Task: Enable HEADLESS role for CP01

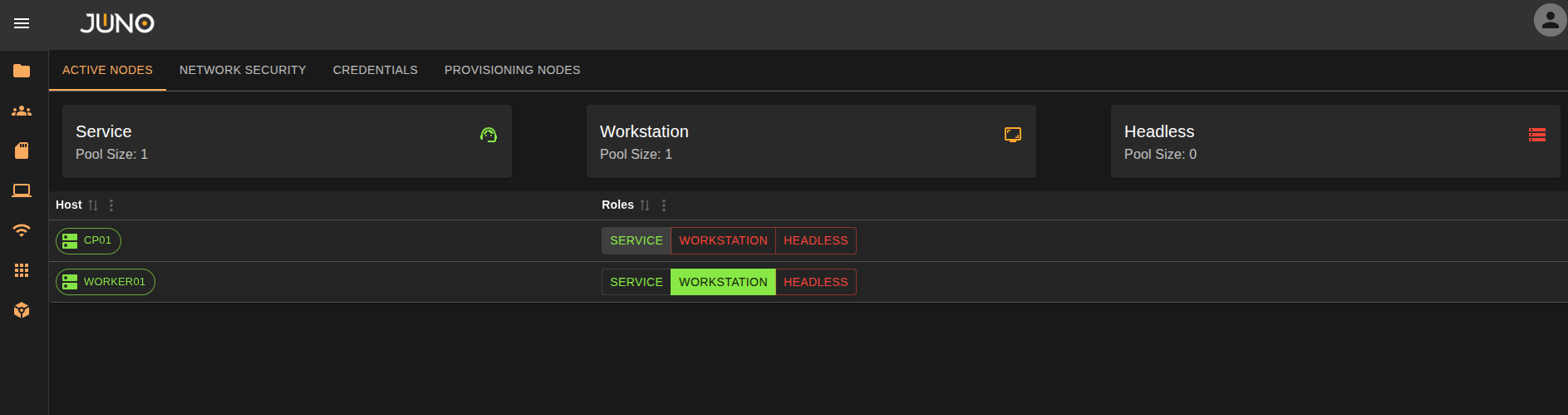Action: click(815, 240)
